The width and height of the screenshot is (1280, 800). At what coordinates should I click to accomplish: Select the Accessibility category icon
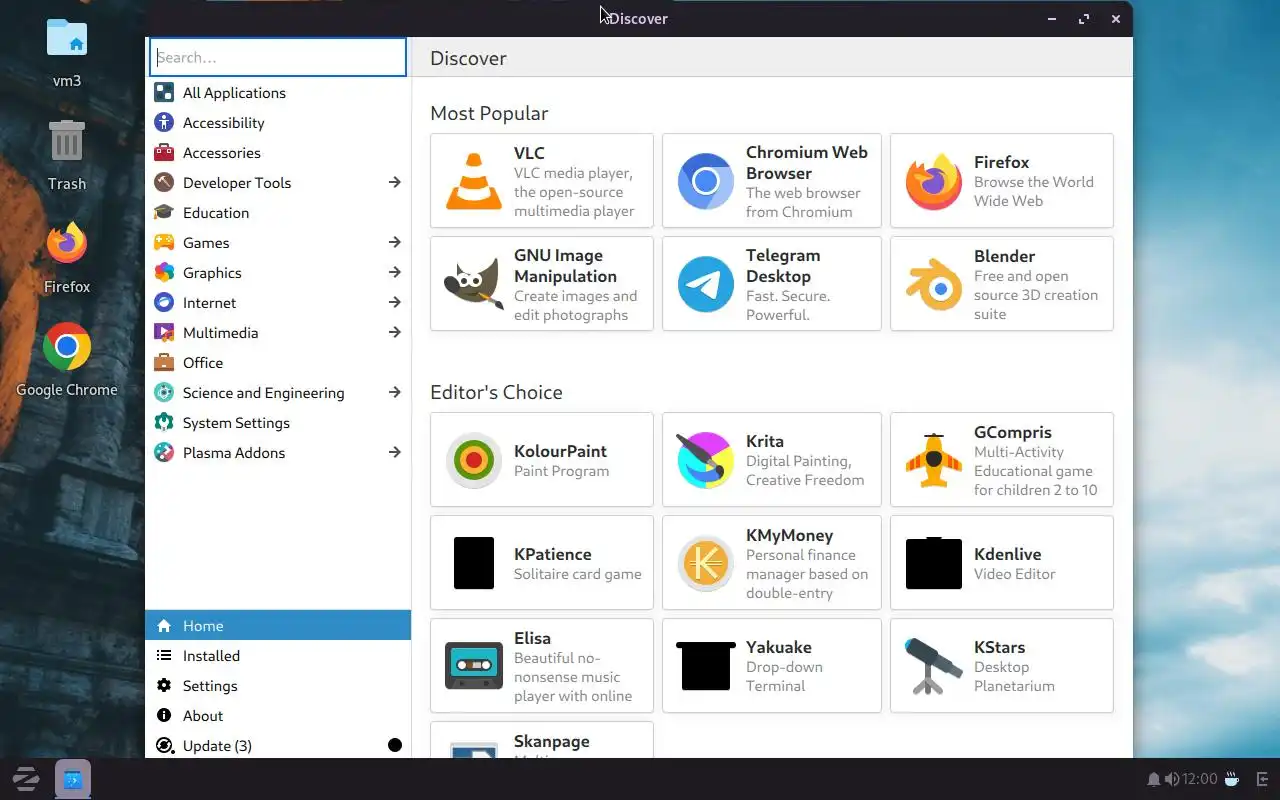(164, 123)
